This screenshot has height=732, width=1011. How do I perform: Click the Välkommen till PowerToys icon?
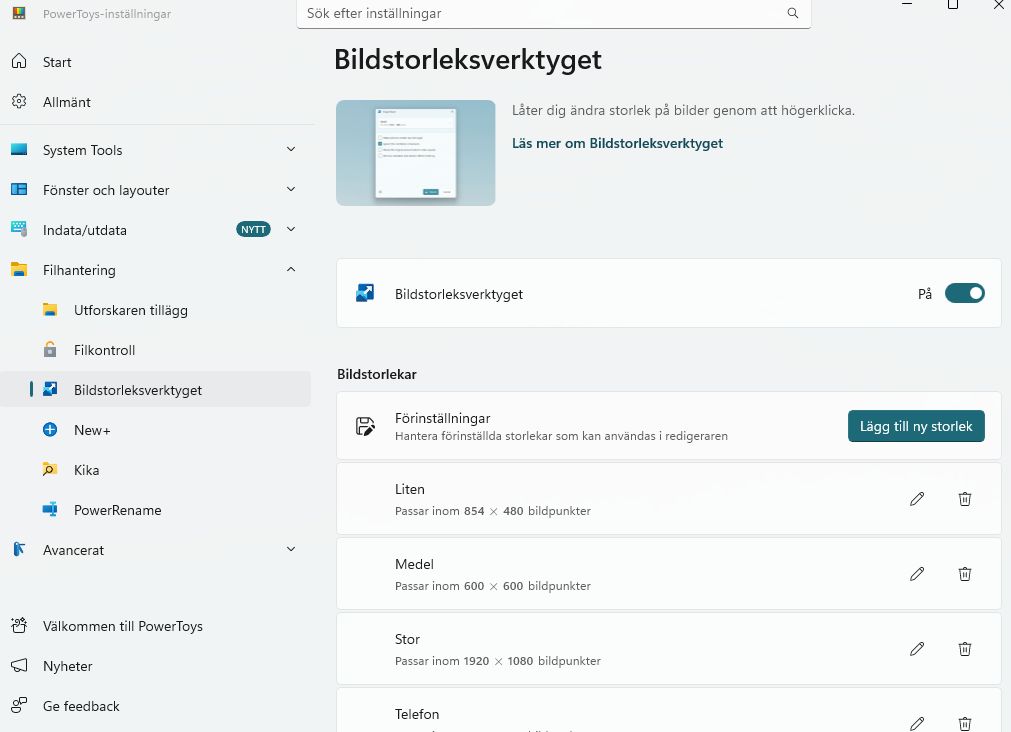[19, 626]
